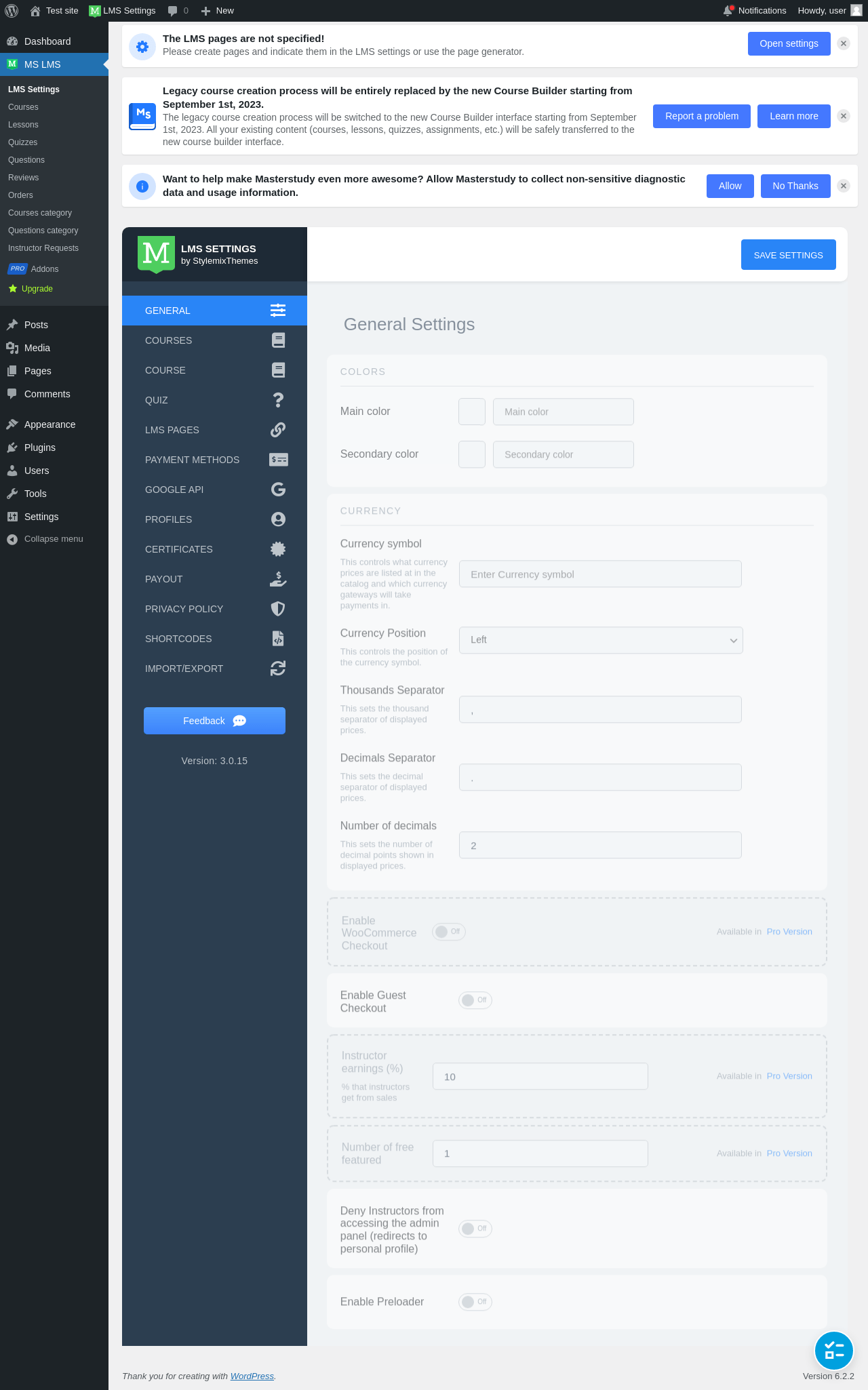Click the Certificates badge icon
This screenshot has width=868, height=1390.
[x=278, y=549]
